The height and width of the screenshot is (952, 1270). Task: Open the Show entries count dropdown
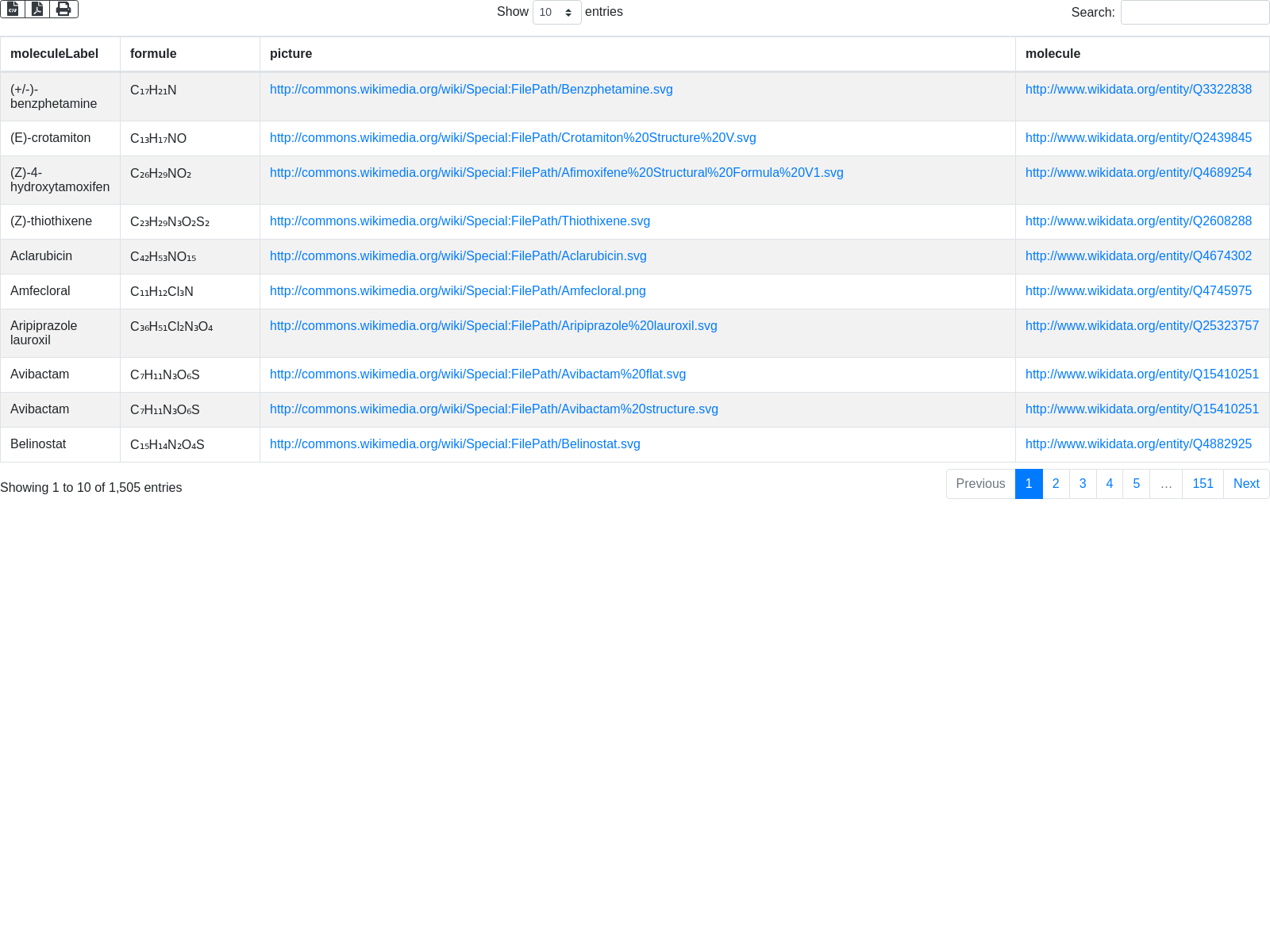(x=556, y=13)
